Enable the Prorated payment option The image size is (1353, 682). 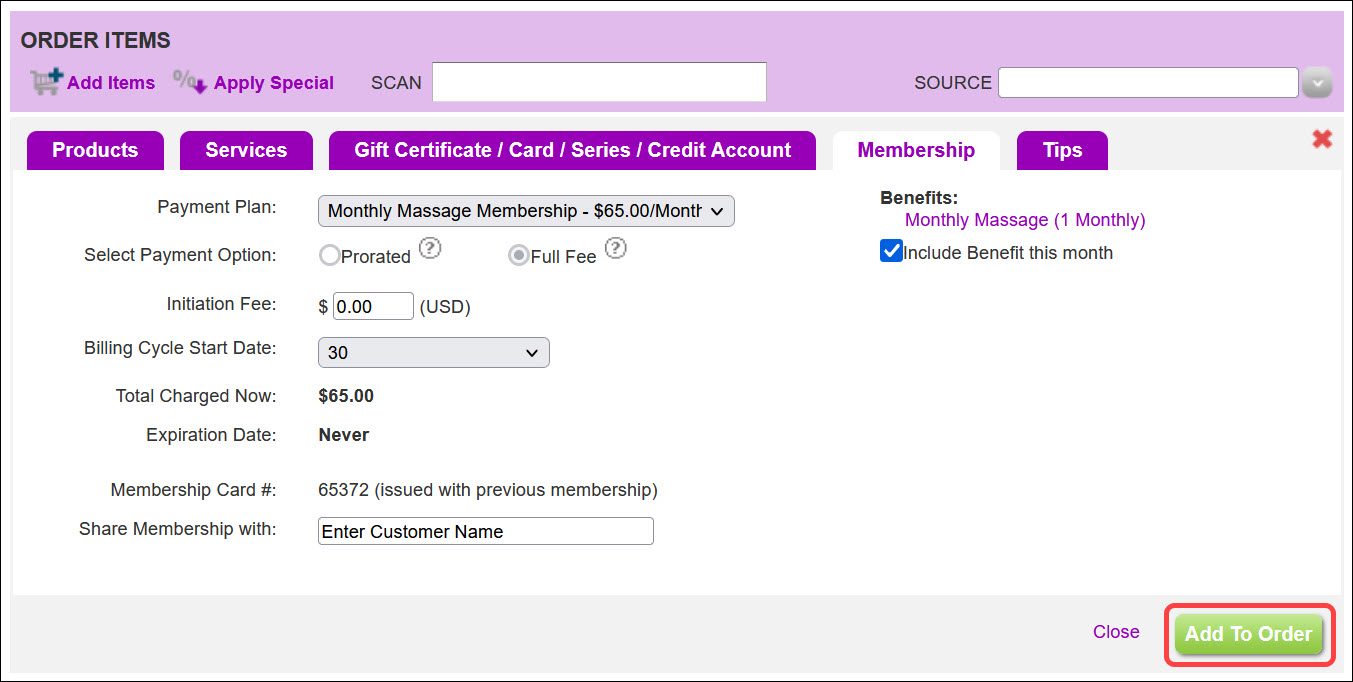(329, 255)
